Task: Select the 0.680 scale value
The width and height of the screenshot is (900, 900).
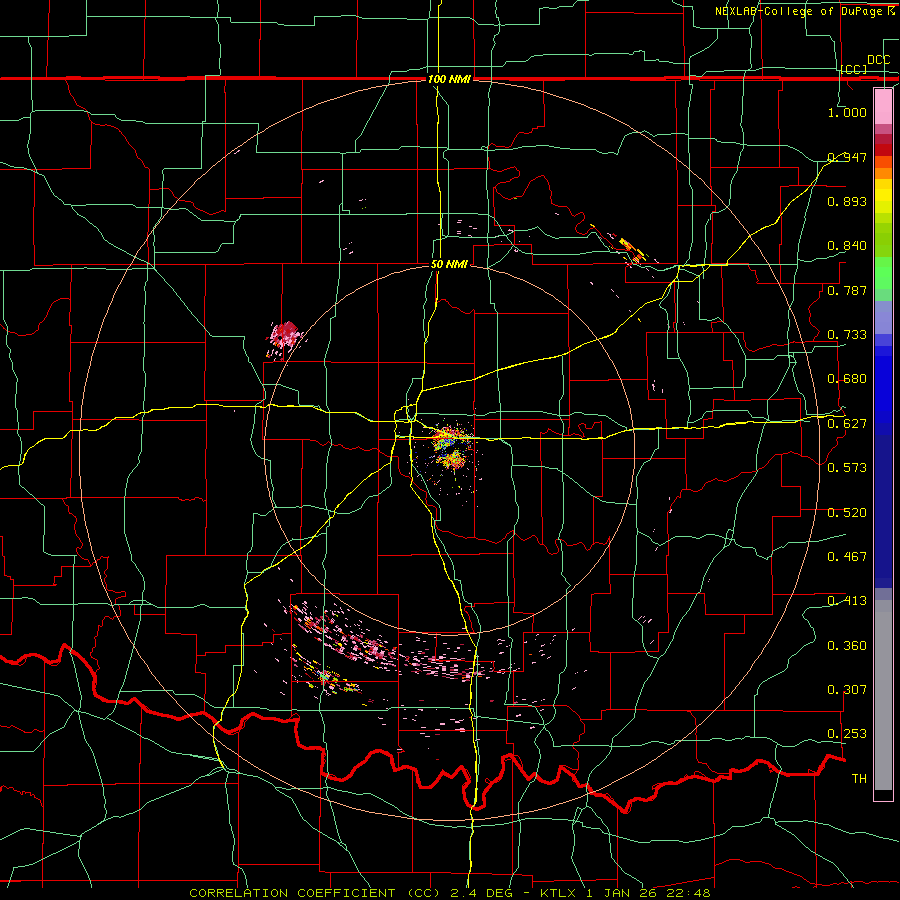Action: point(847,379)
